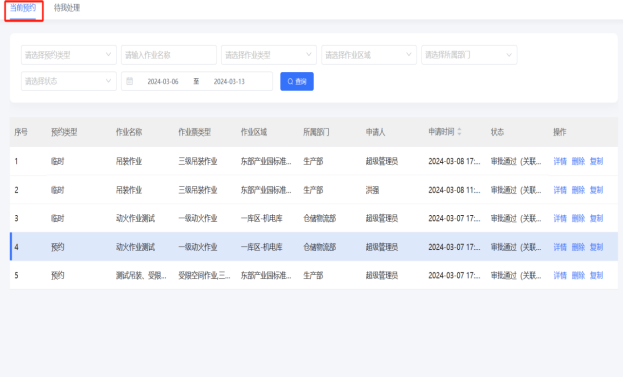The image size is (623, 377).
Task: Open the 请选择预约类型 dropdown
Action: [x=69, y=55]
